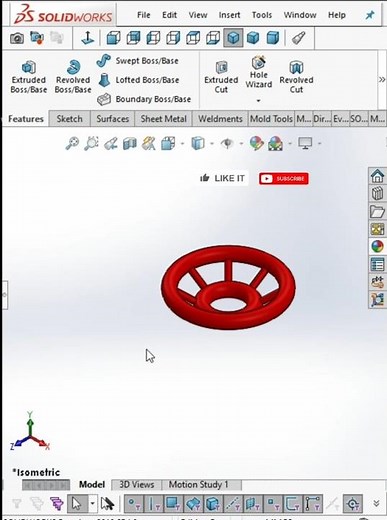Click the Dynamic Annotation Views icon
Screen dimensions: 387x520
click(x=149, y=144)
